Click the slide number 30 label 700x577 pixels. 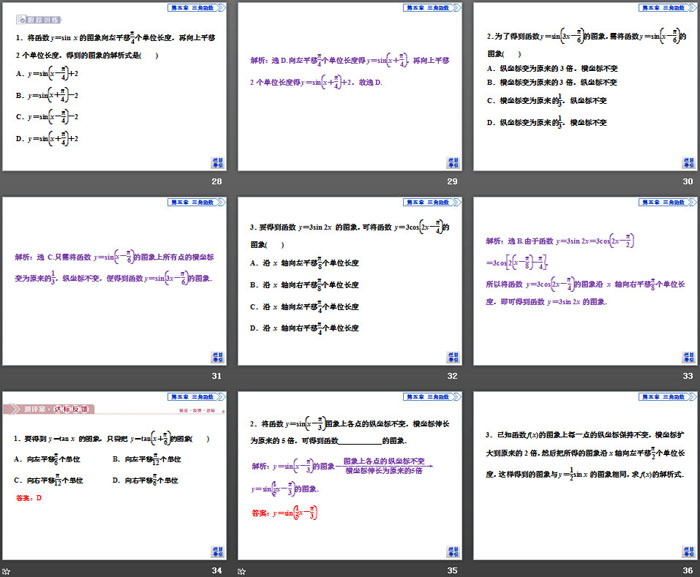(688, 181)
